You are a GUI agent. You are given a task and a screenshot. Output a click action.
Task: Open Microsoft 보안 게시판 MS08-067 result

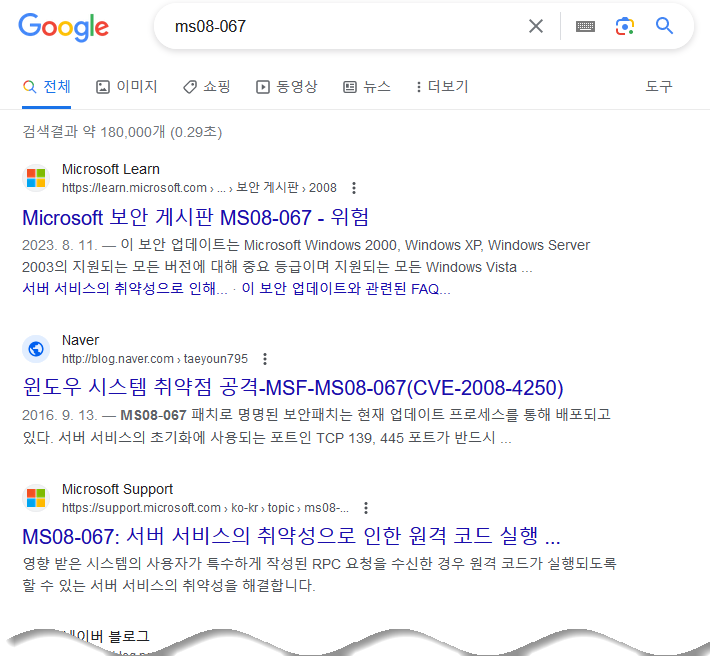tap(196, 217)
